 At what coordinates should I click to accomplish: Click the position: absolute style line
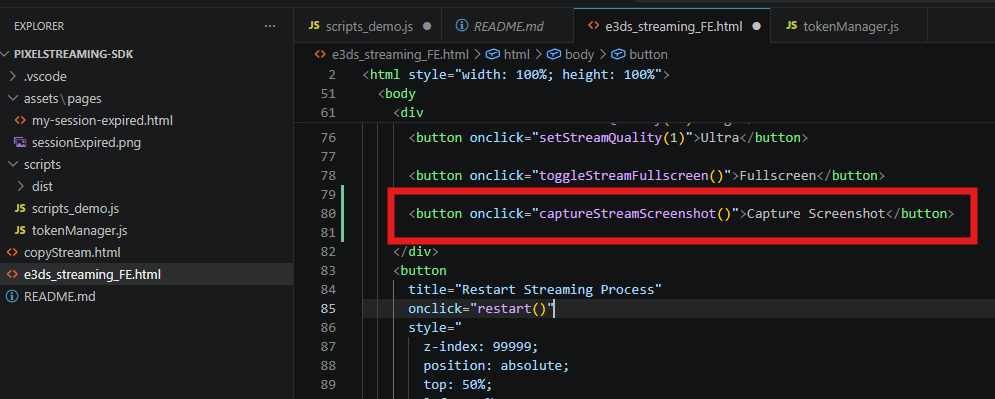496,366
